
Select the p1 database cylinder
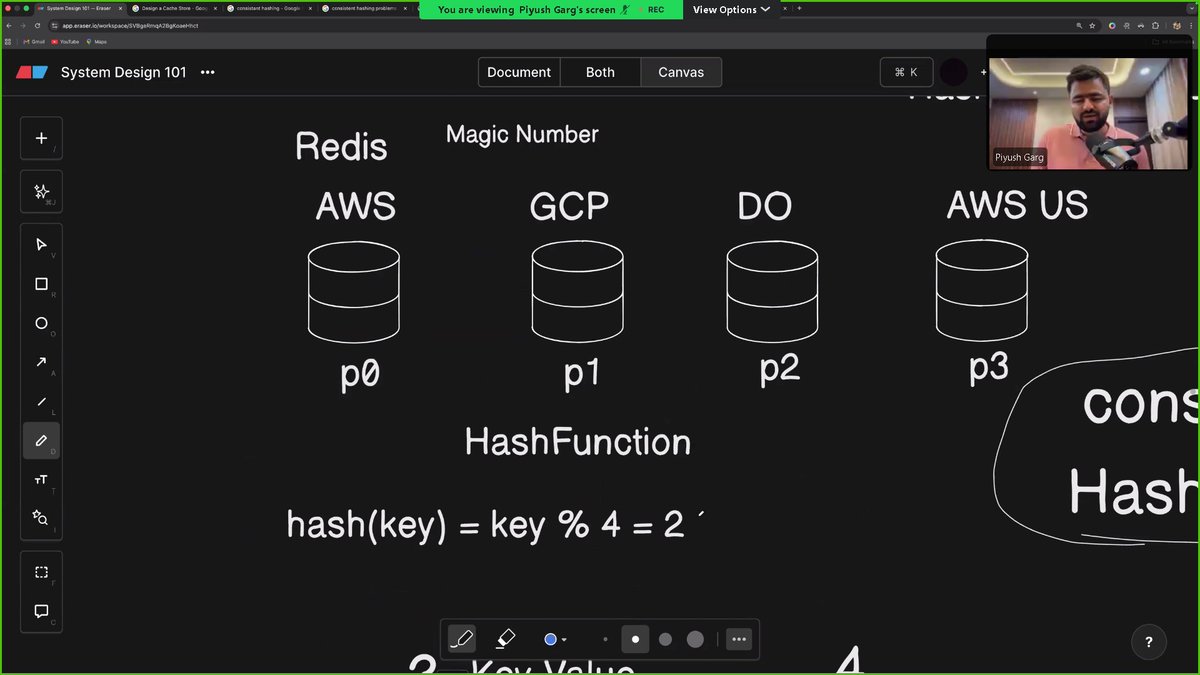pyautogui.click(x=577, y=290)
